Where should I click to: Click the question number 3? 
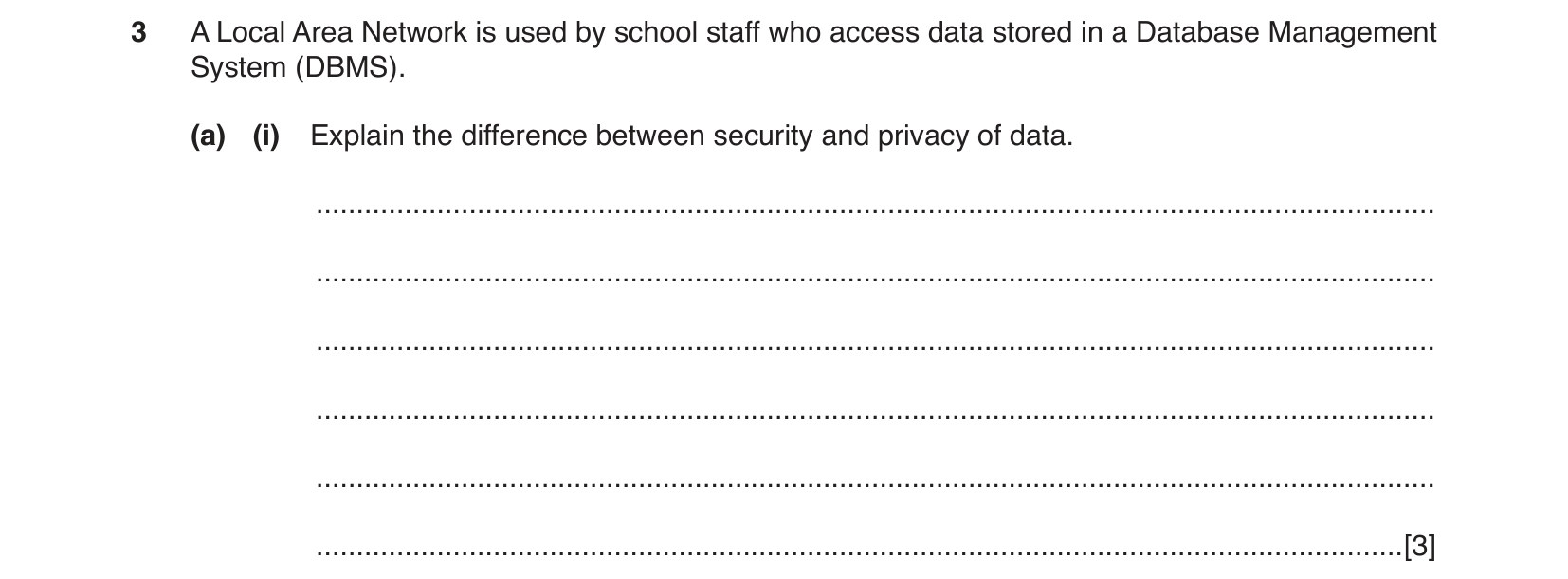138,33
